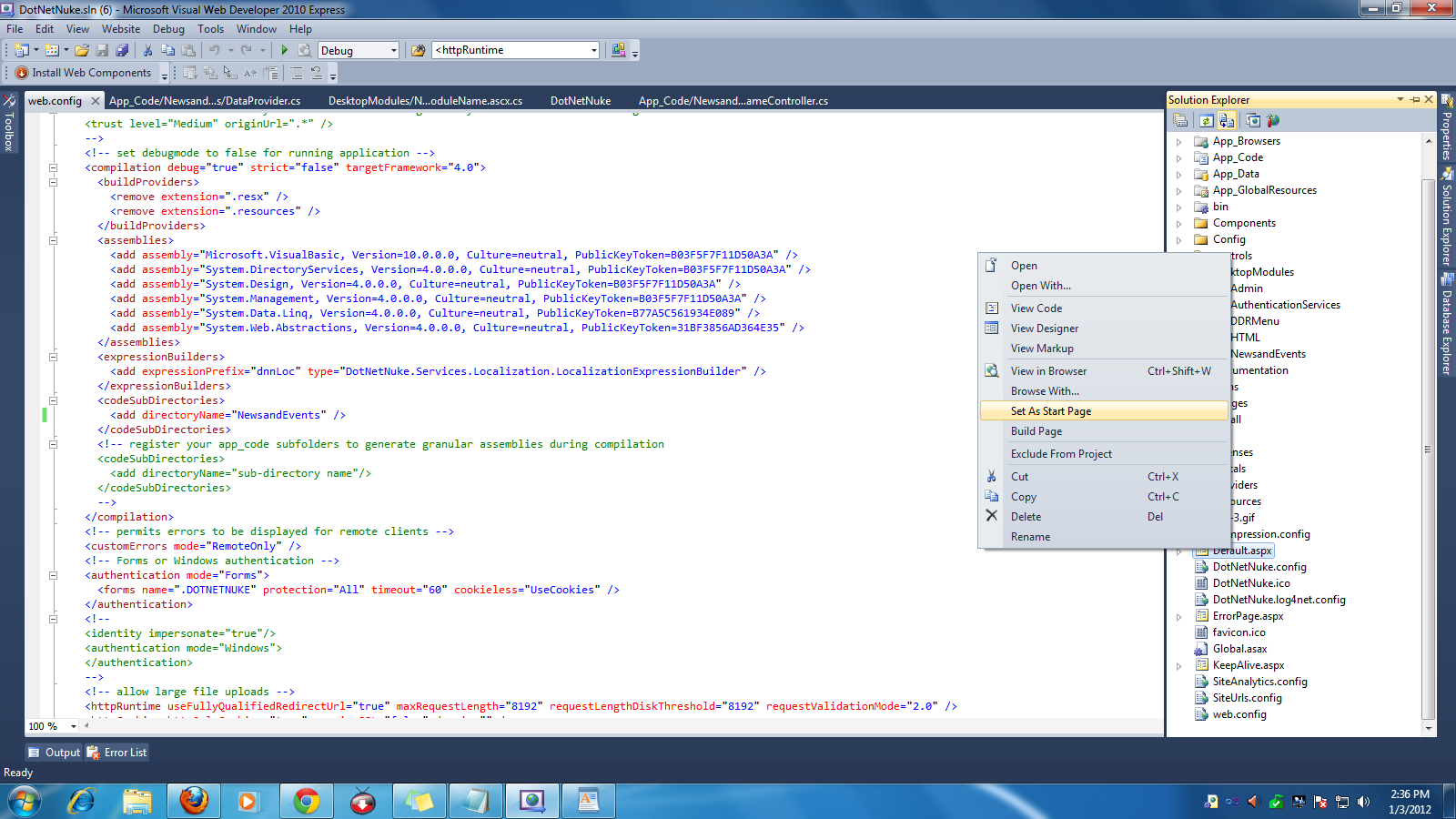Click the taskbar clock showing 2:36 PM
This screenshot has height=819, width=1456.
pyautogui.click(x=1410, y=802)
